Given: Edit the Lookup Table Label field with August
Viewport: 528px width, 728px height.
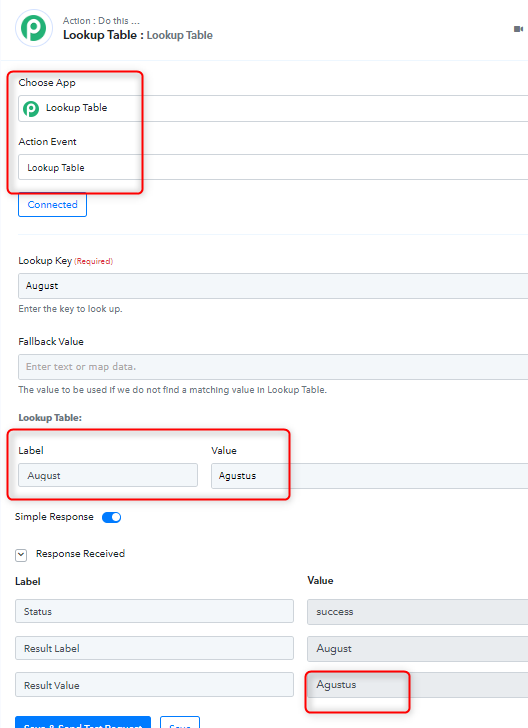Looking at the screenshot, I should [x=108, y=475].
